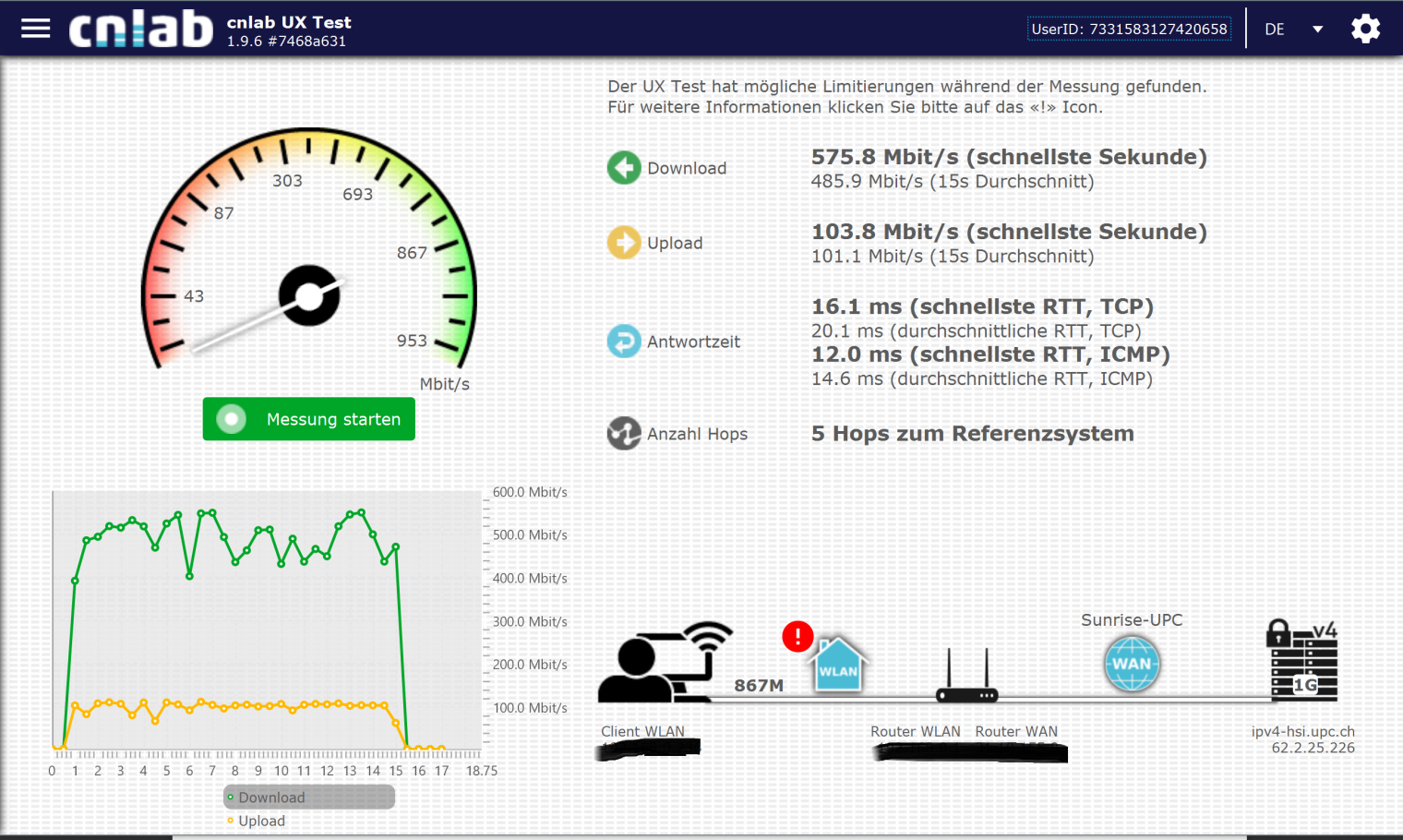The image size is (1403, 840).
Task: Click the red exclamation warning icon
Action: (x=797, y=636)
